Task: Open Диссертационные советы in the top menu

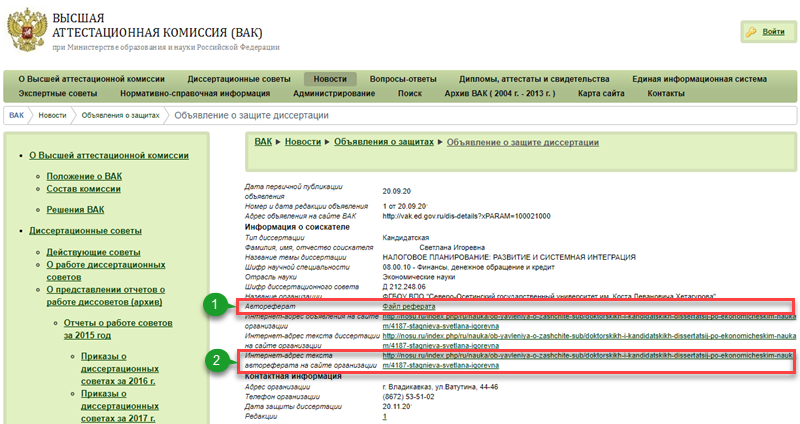Action: point(238,78)
